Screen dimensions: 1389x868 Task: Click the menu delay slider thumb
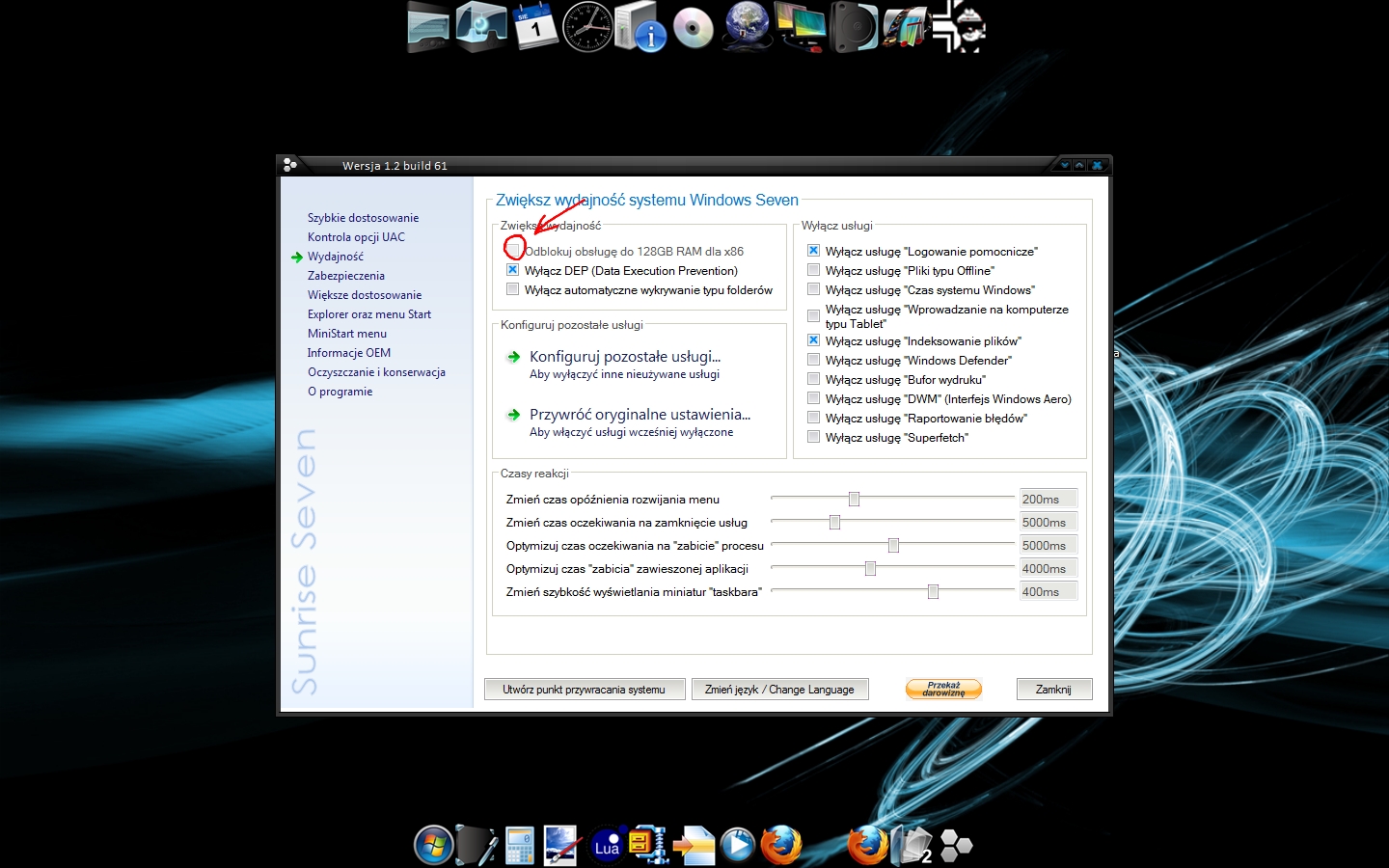tap(854, 499)
